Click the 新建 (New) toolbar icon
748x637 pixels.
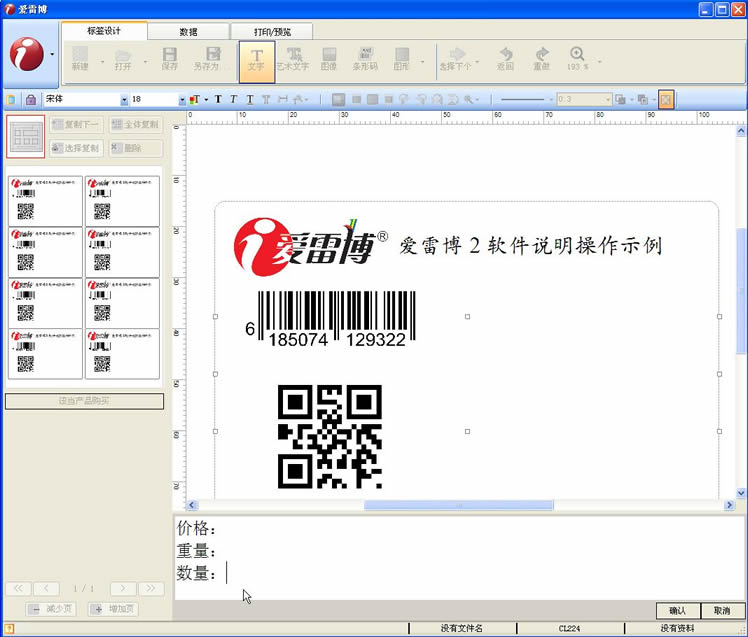coord(80,59)
